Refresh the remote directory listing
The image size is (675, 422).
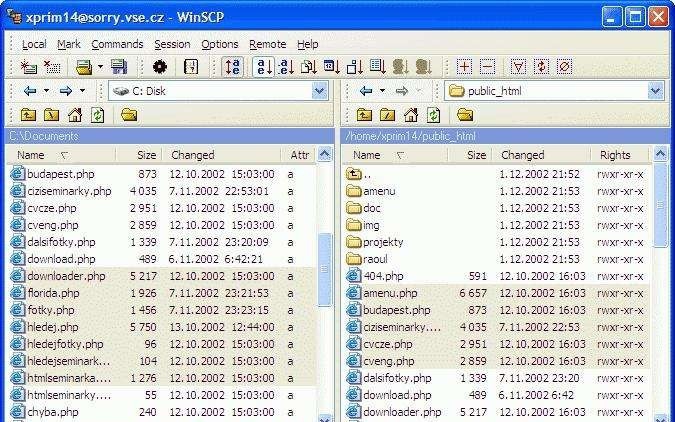(433, 115)
